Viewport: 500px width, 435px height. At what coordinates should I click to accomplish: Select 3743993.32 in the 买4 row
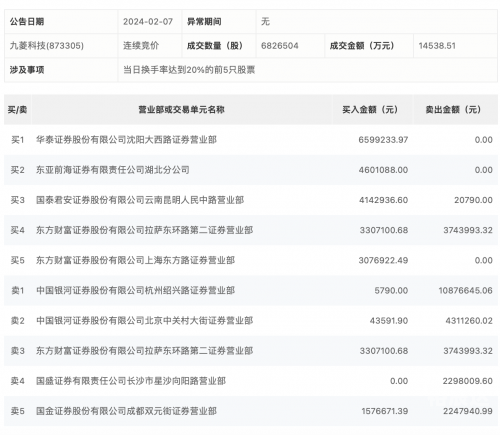pyautogui.click(x=468, y=230)
